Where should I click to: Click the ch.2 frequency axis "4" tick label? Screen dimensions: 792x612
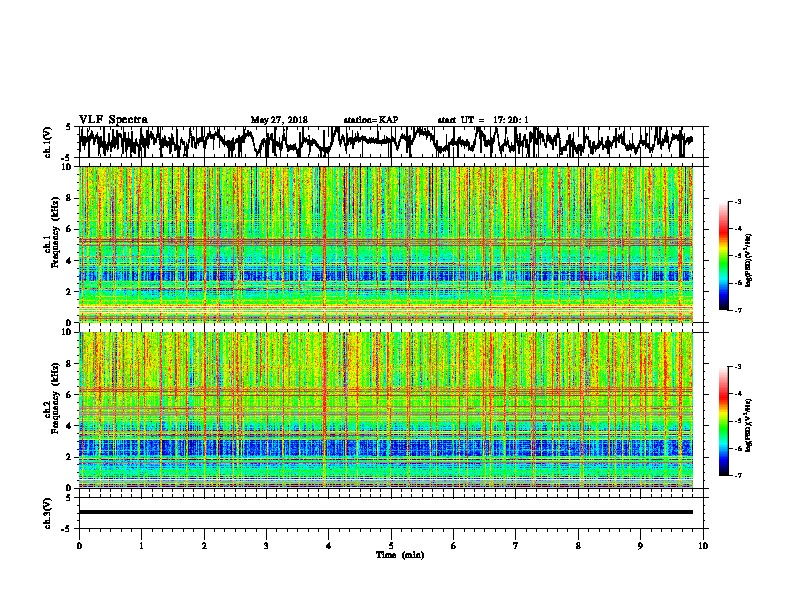coord(70,426)
